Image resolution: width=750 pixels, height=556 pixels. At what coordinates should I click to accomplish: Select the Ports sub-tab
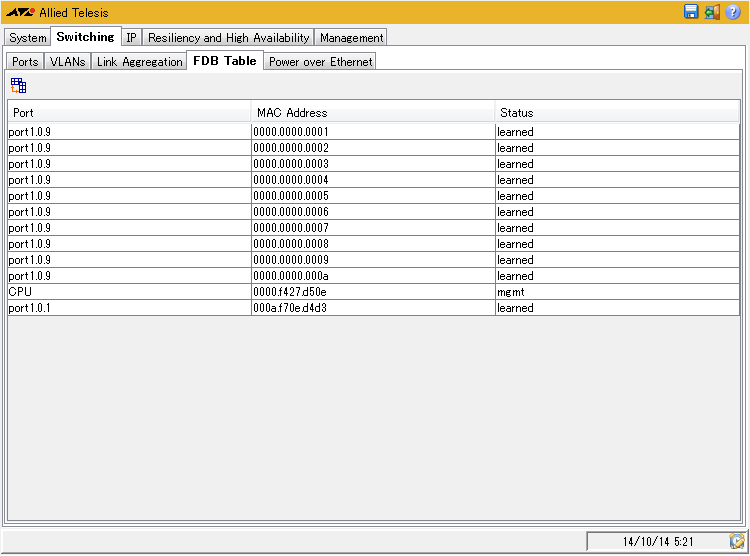pos(25,61)
